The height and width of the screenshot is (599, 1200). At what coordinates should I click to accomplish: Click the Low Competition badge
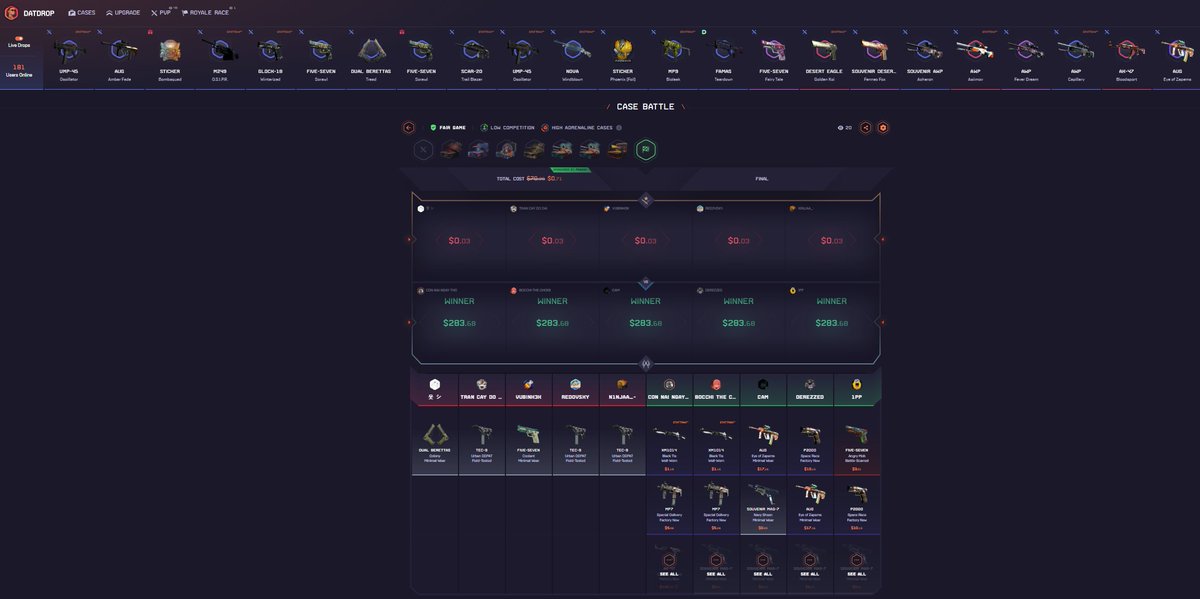[506, 127]
